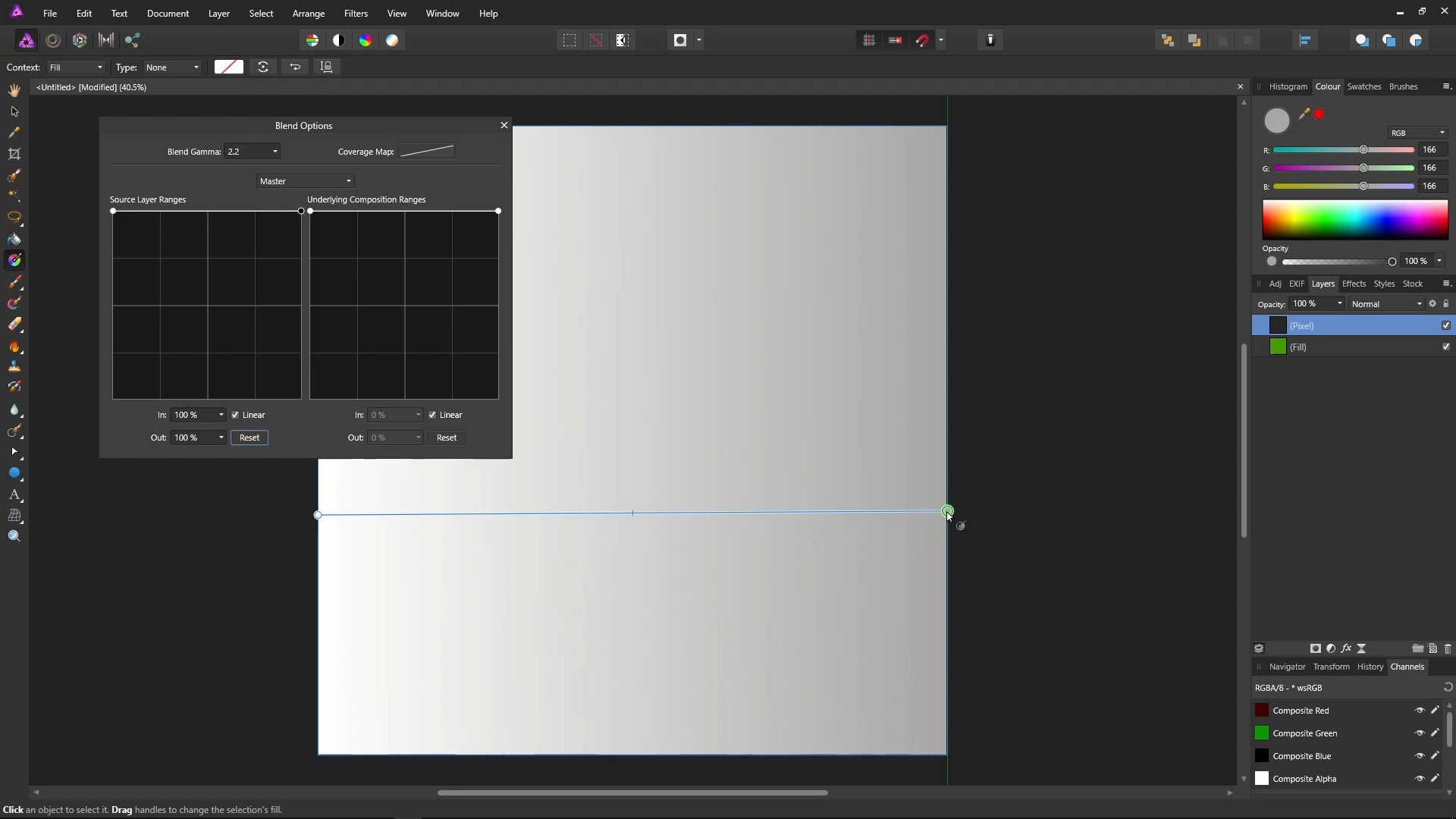1456x819 pixels.
Task: Click the reverse gradient icon in context bar
Action: [x=295, y=67]
